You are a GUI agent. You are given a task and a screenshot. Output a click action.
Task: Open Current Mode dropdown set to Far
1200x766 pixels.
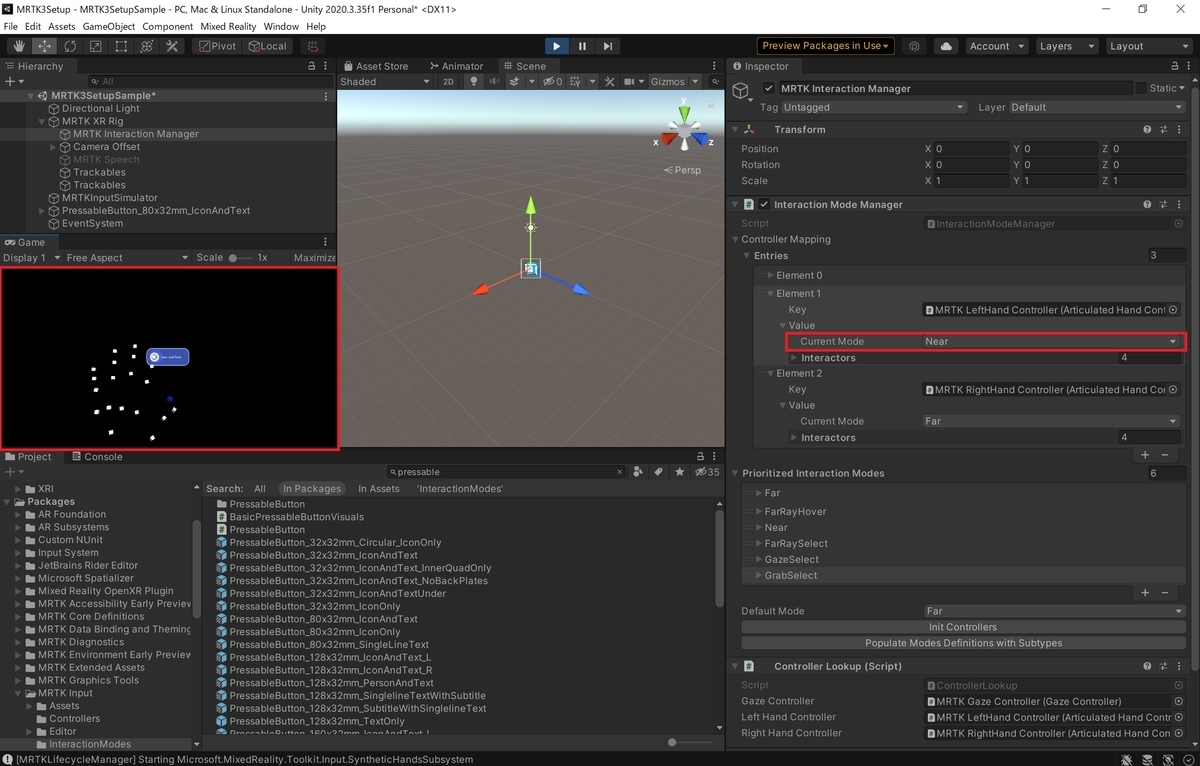click(1051, 421)
